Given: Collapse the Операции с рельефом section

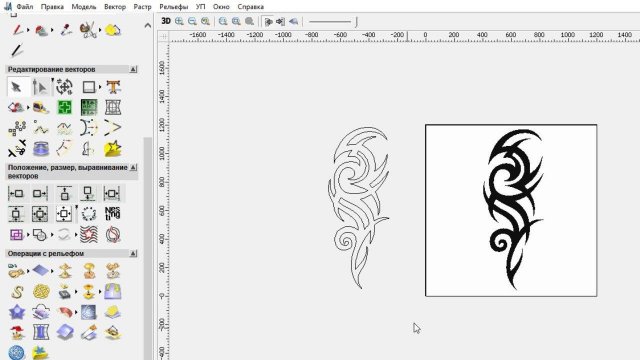Looking at the screenshot, I should pos(133,253).
